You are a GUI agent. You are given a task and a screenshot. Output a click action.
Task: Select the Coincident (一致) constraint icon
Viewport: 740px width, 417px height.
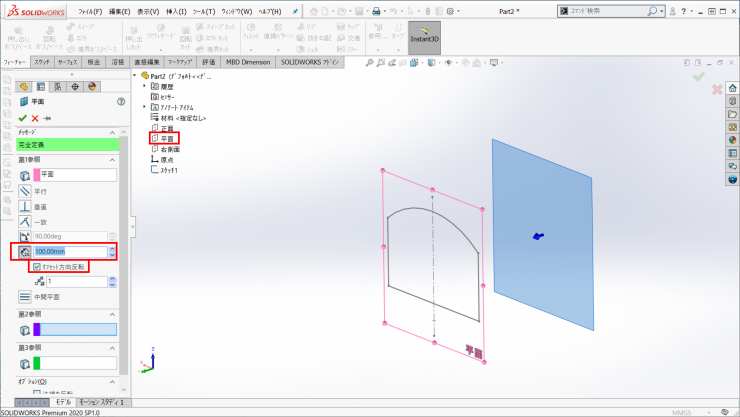[x=26, y=220]
